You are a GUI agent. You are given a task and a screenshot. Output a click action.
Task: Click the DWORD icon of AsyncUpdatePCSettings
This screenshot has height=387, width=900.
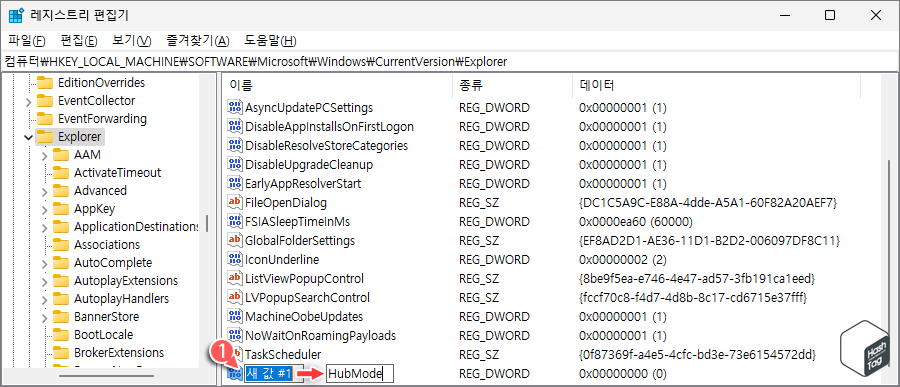pyautogui.click(x=235, y=107)
